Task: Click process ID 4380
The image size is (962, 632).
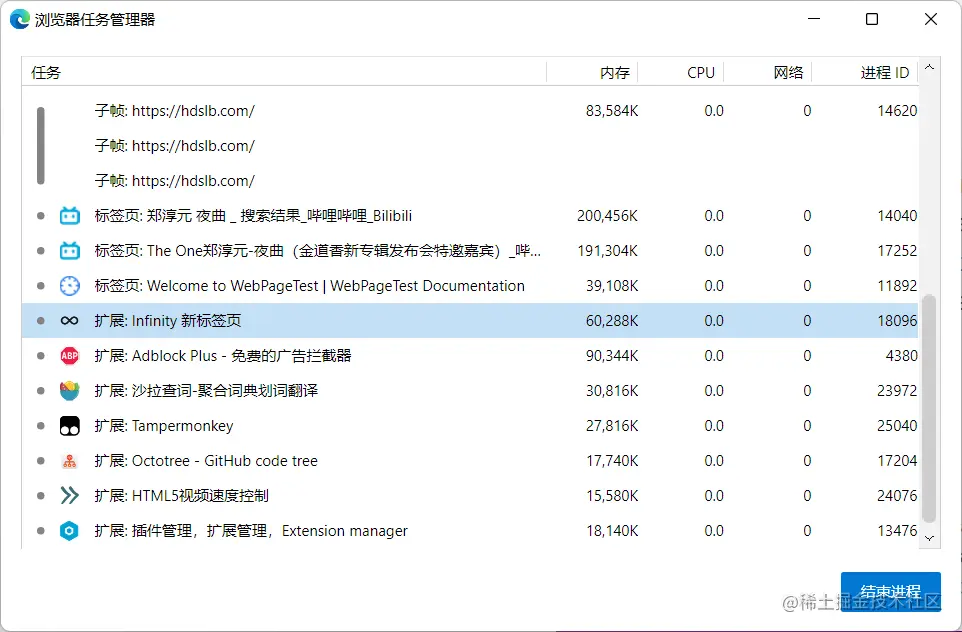Action: [901, 356]
